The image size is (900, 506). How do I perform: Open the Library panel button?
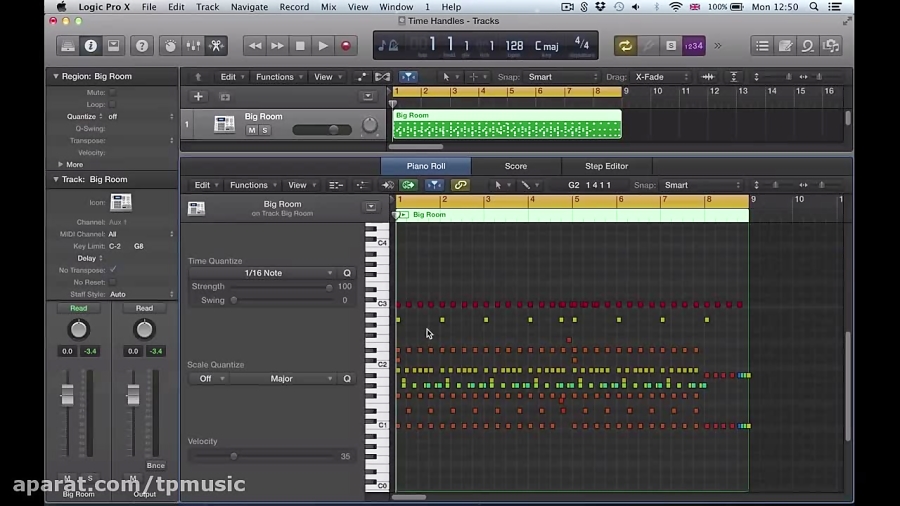[x=68, y=46]
